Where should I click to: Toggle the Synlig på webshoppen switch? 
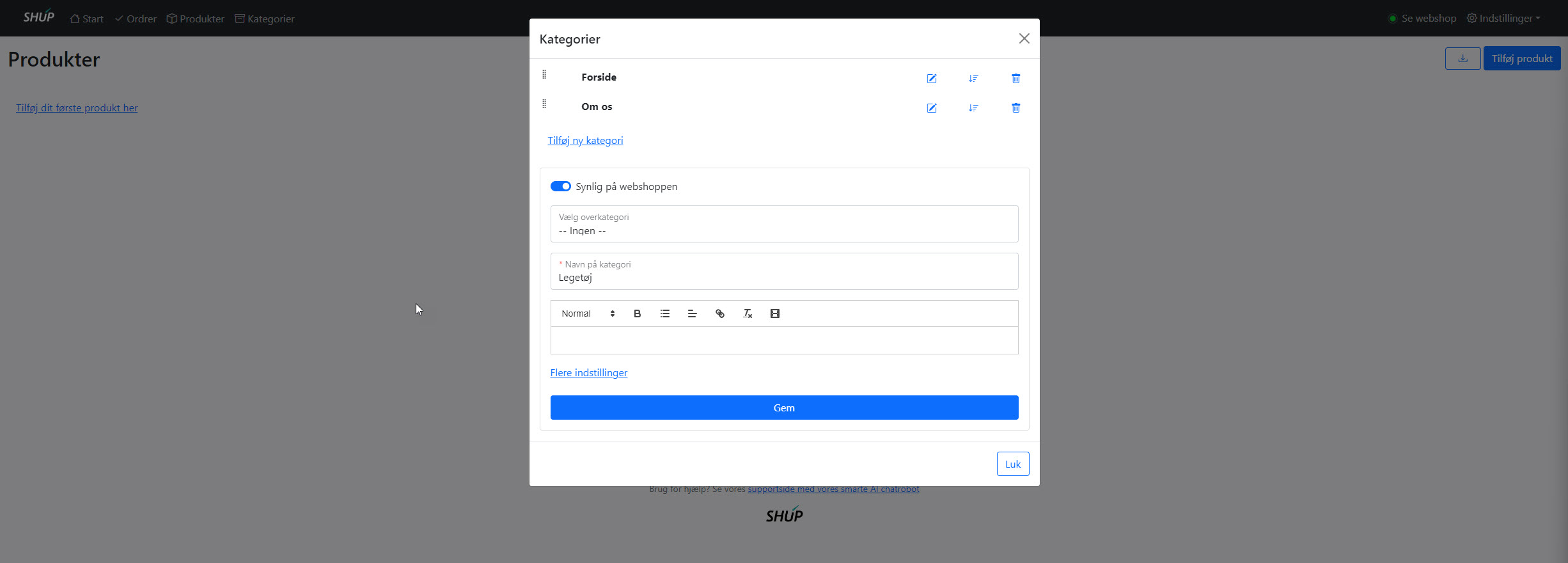tap(561, 186)
